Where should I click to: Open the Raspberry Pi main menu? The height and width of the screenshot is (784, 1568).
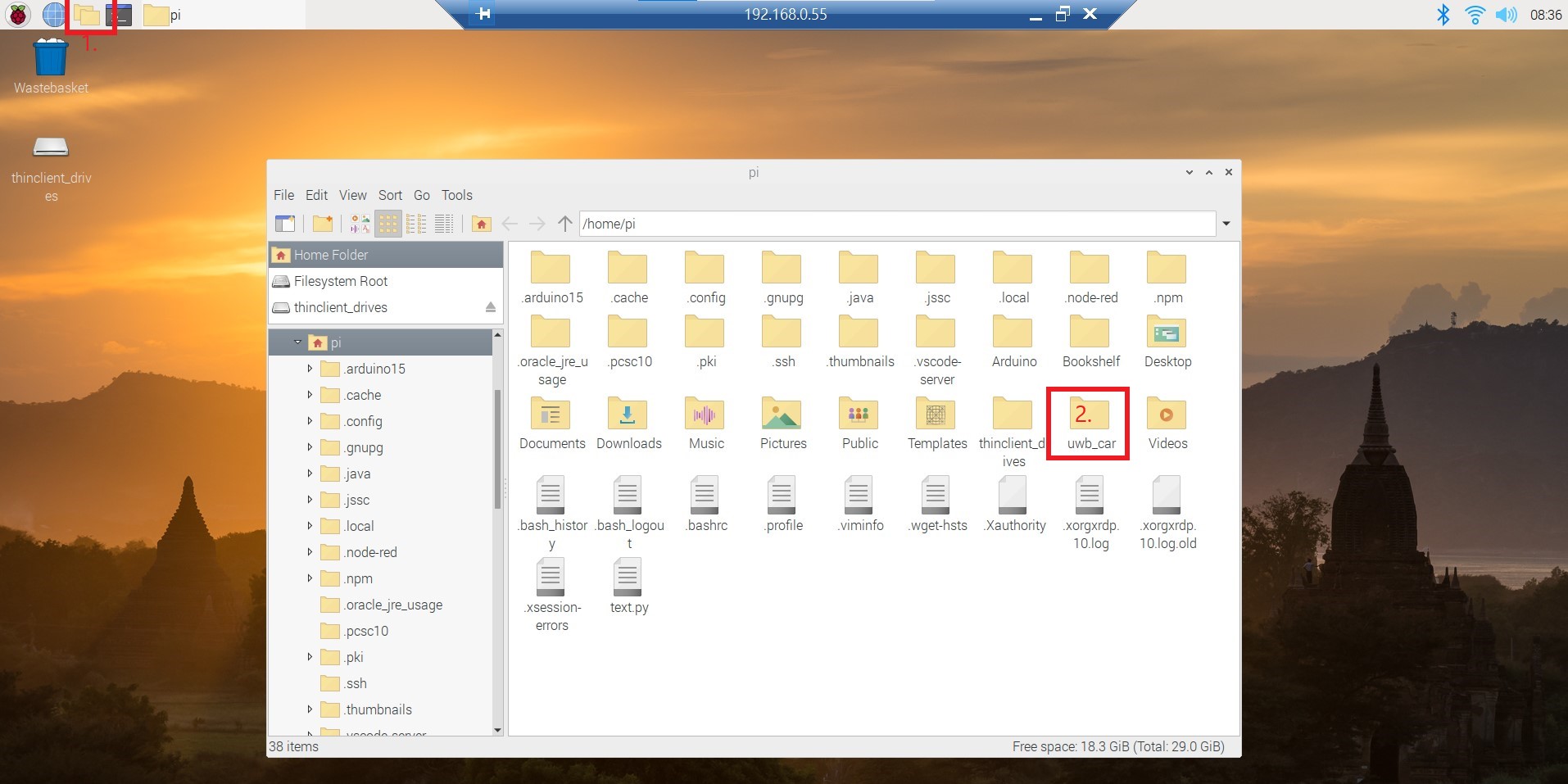(18, 14)
